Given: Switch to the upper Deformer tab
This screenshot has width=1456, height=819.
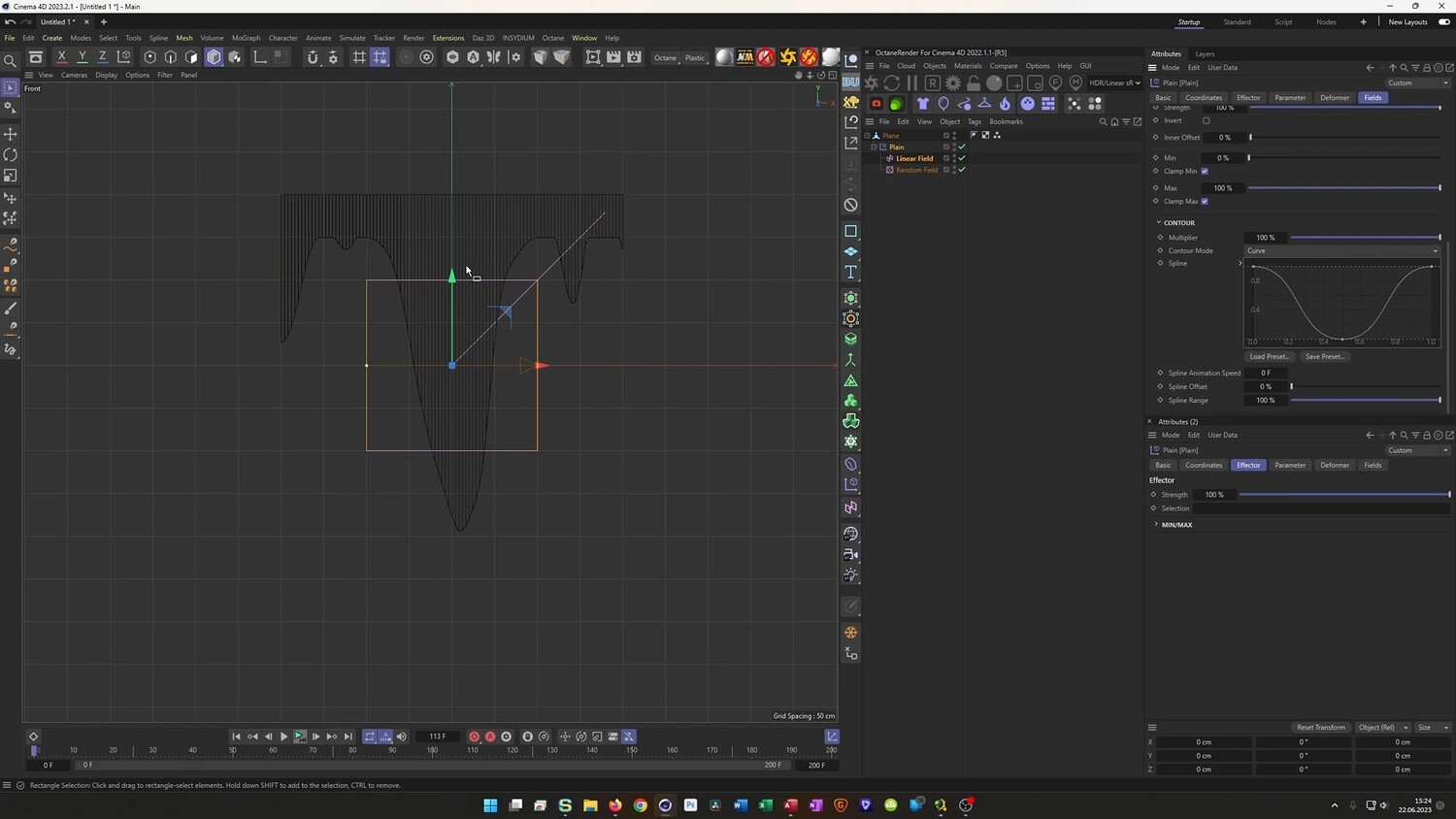Looking at the screenshot, I should click(x=1335, y=98).
